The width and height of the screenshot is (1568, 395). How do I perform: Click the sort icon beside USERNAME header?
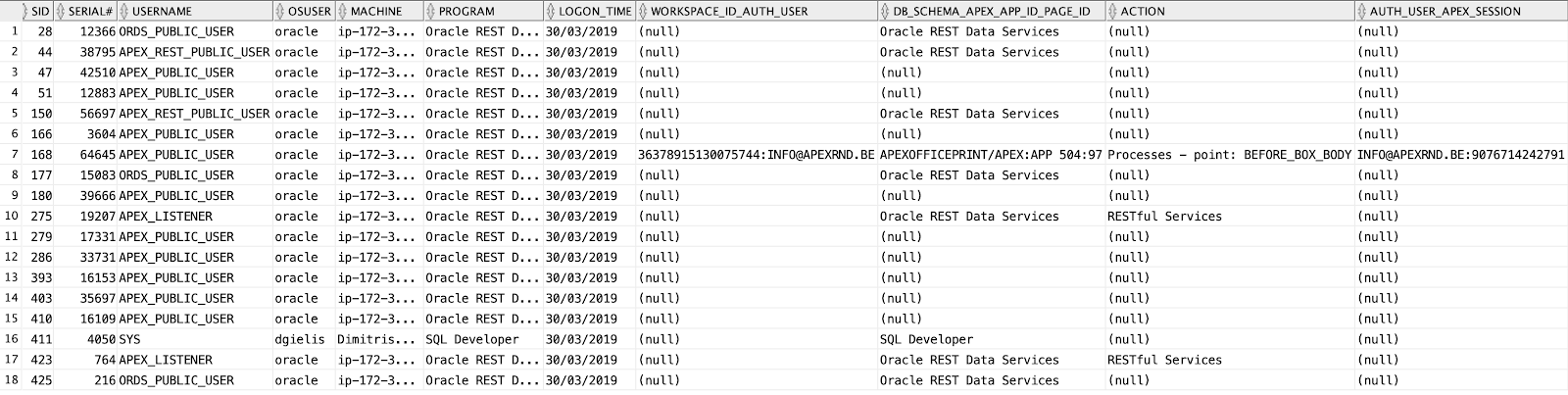click(x=124, y=11)
